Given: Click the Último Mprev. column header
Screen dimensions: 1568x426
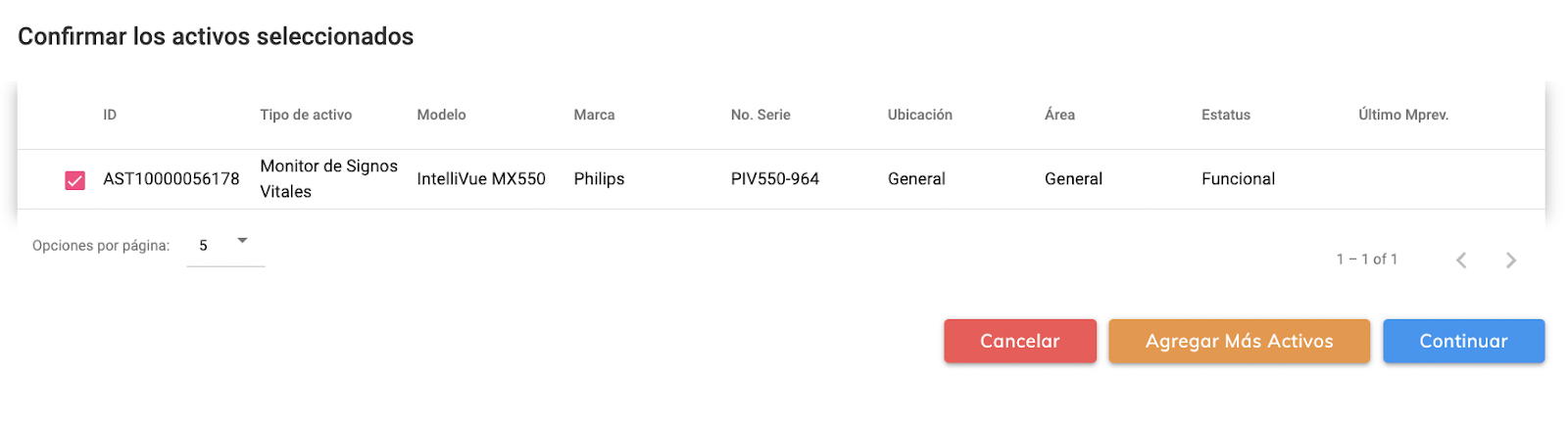Looking at the screenshot, I should (1403, 115).
